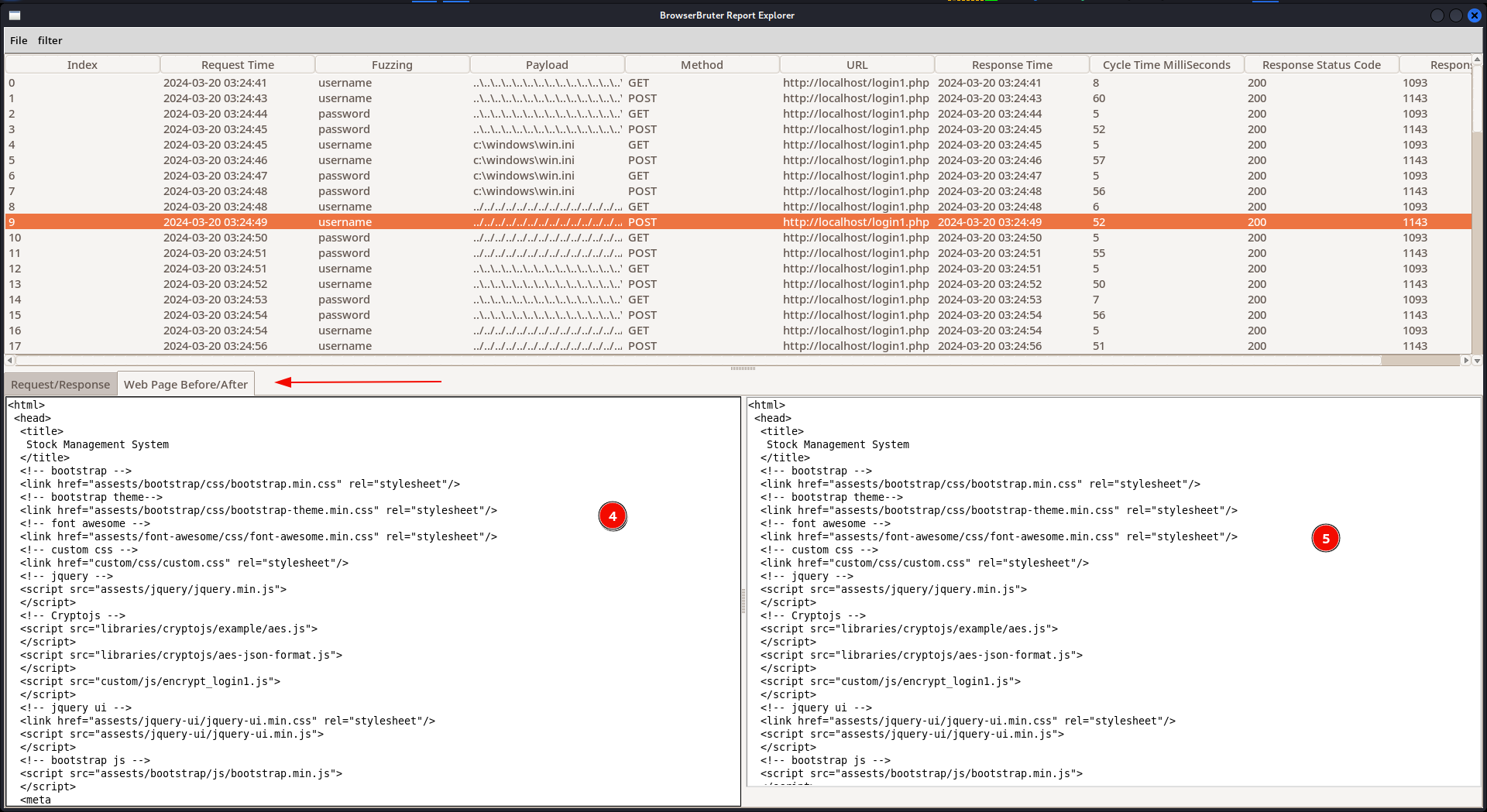This screenshot has height=812, width=1487.
Task: Click the aes-json-format.js line in right pane
Action: tap(922, 655)
